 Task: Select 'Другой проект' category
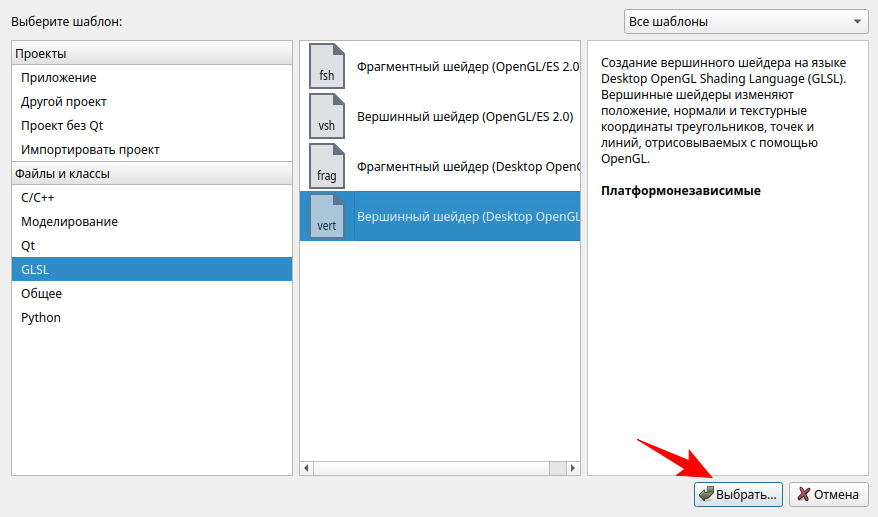pos(64,101)
